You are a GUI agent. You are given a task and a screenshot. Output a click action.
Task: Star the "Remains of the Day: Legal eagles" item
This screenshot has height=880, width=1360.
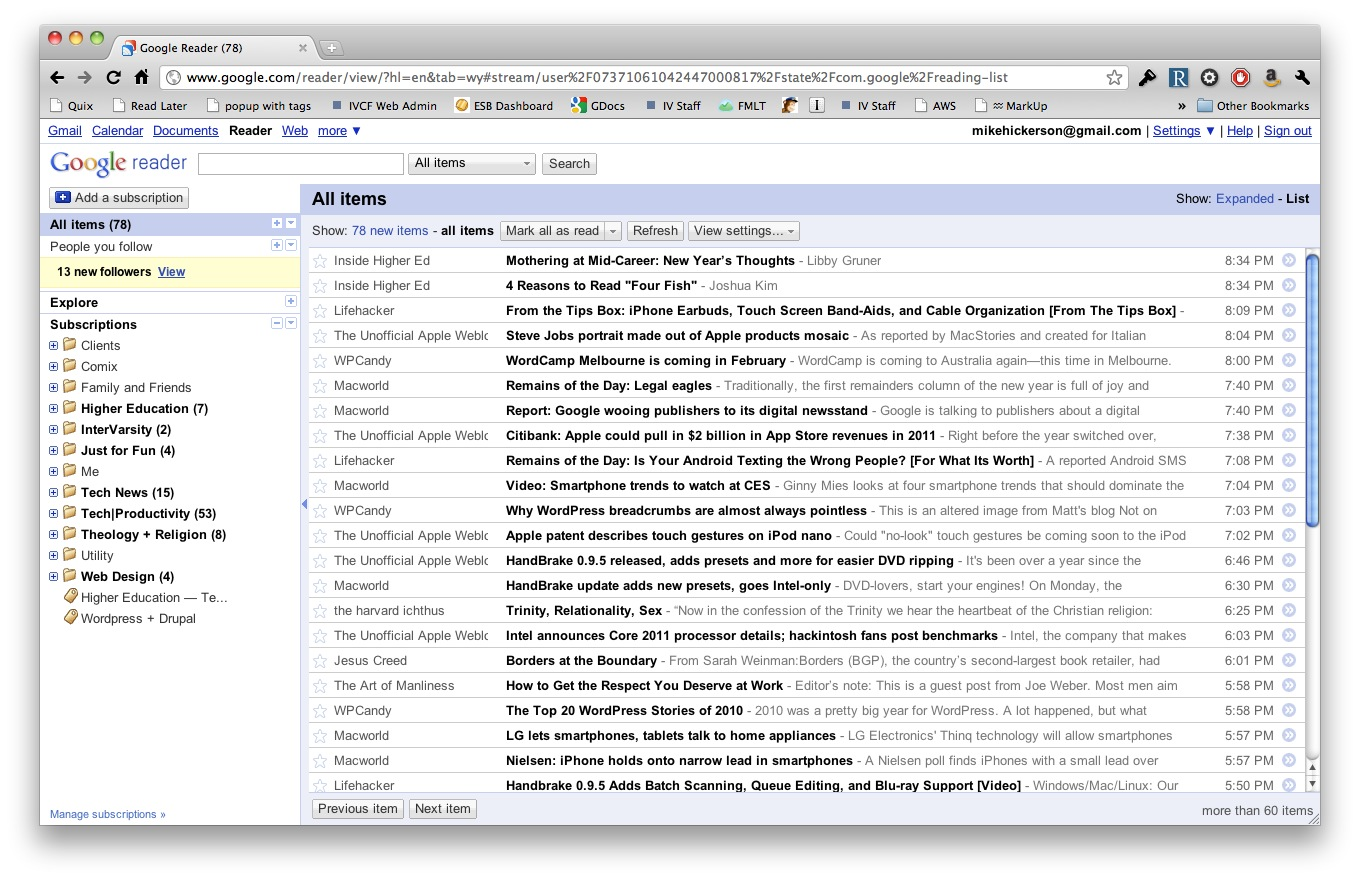point(320,386)
